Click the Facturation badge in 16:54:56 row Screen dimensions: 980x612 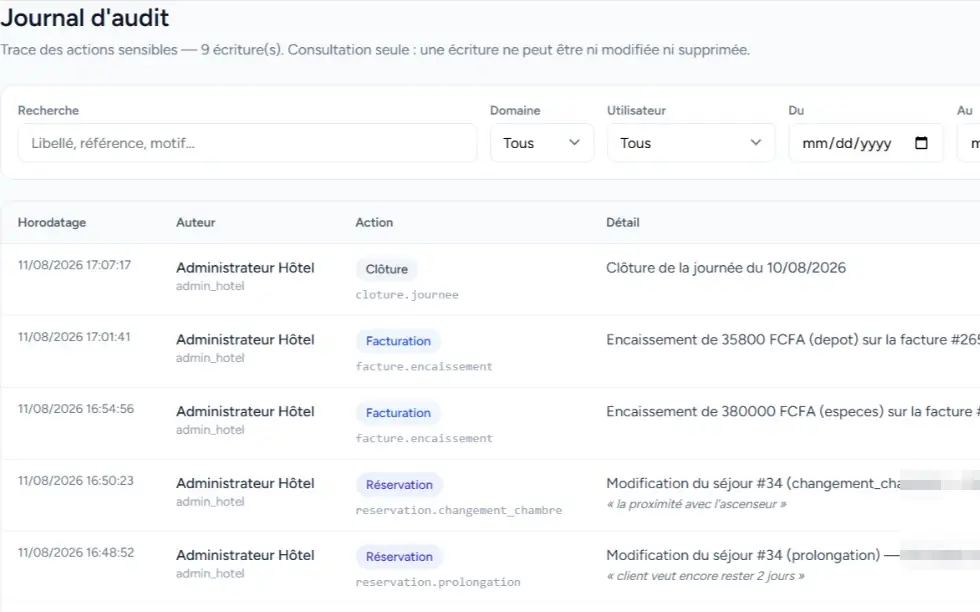(x=398, y=413)
